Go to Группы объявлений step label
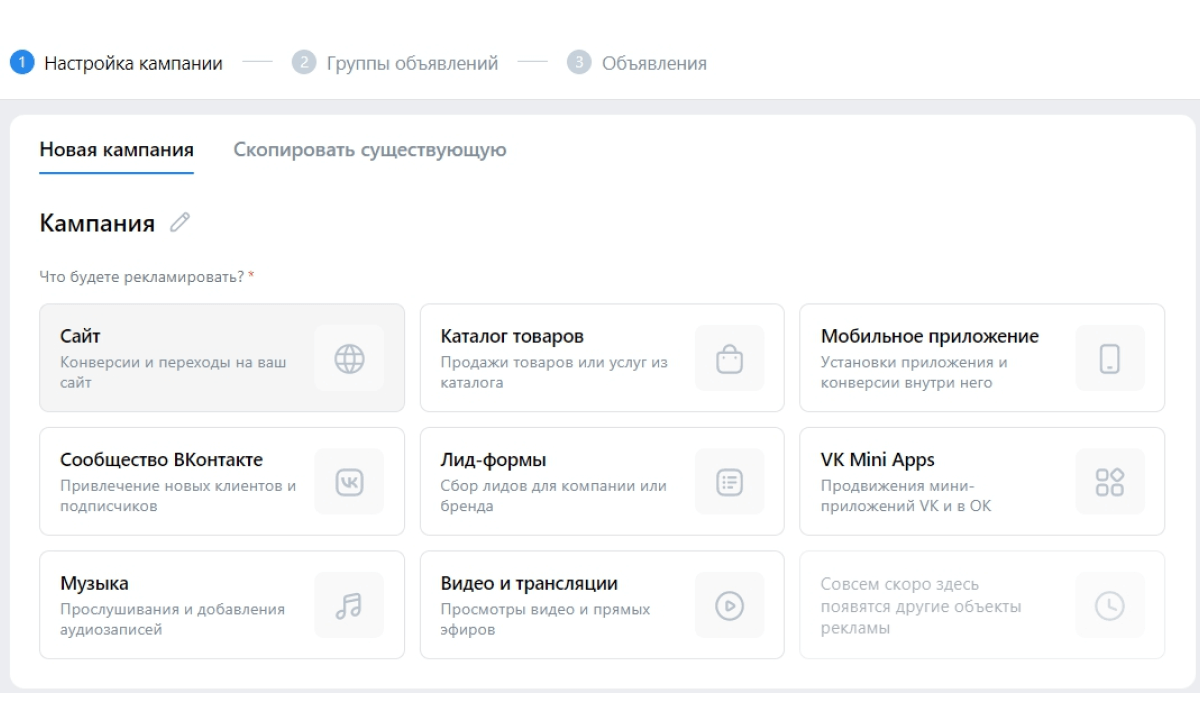1200x720 pixels. point(412,63)
